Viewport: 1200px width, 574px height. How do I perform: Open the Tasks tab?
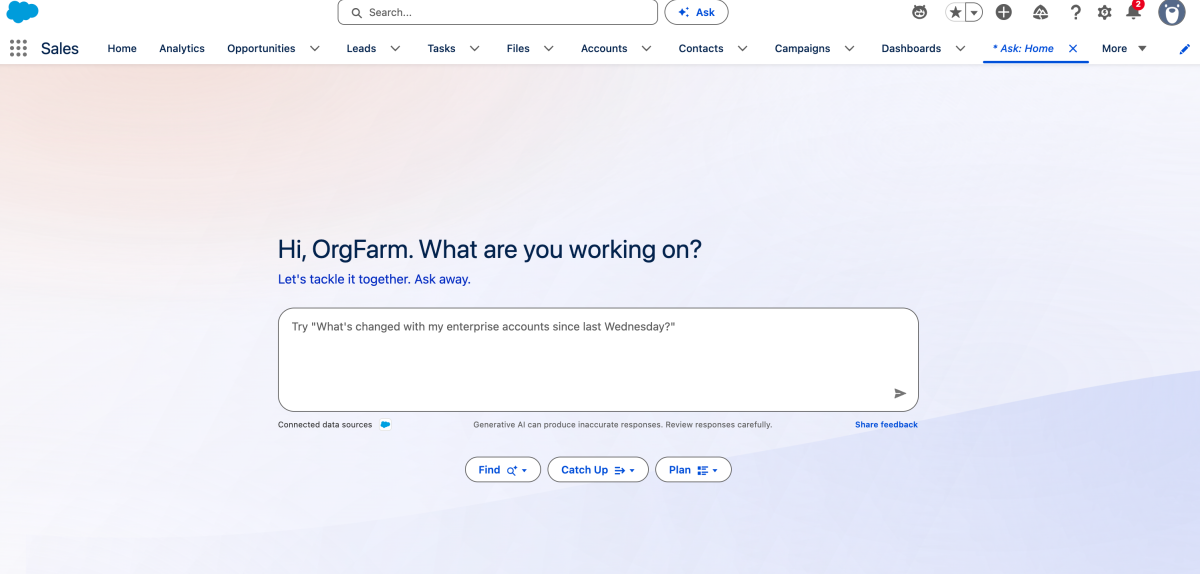(441, 48)
